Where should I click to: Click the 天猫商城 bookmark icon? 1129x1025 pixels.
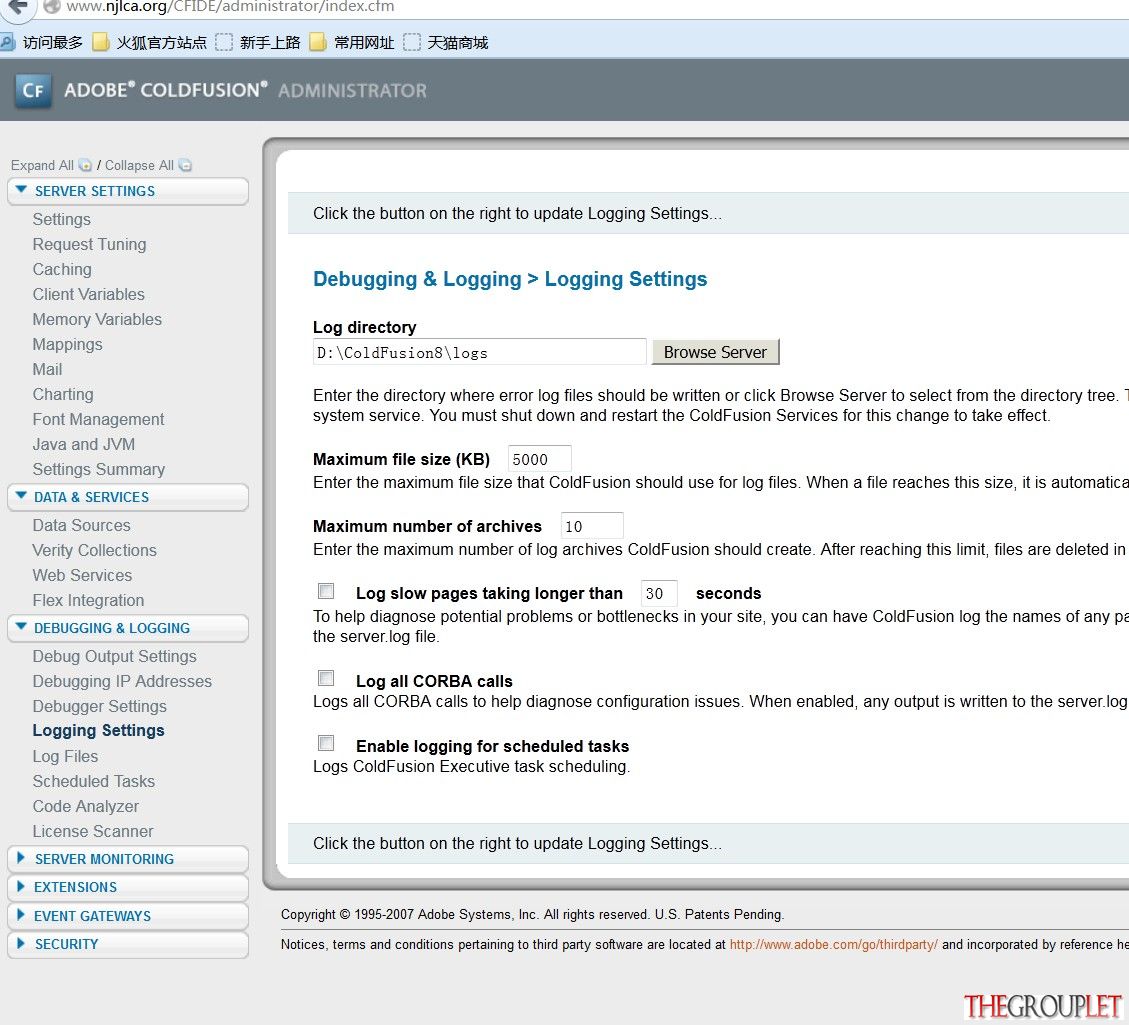click(x=412, y=42)
